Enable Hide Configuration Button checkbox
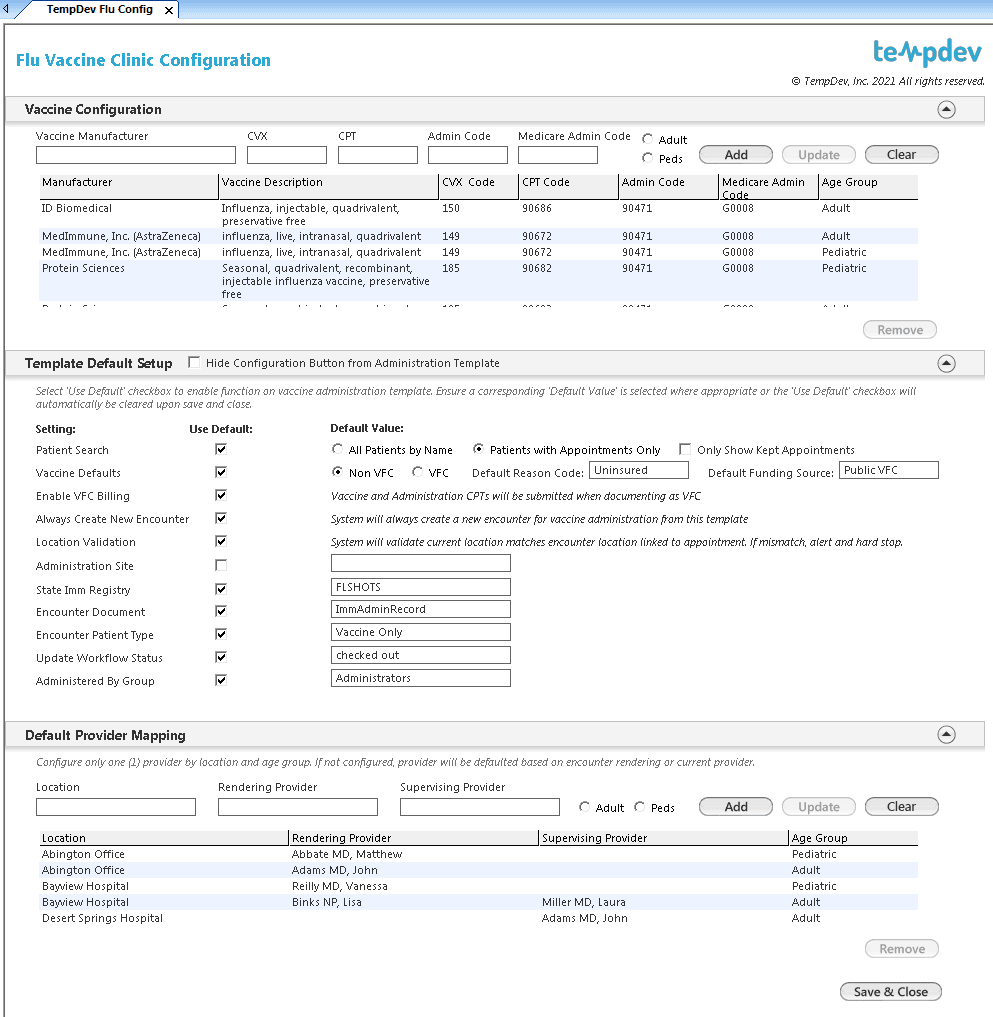Screen dimensions: 993x1017 194,363
